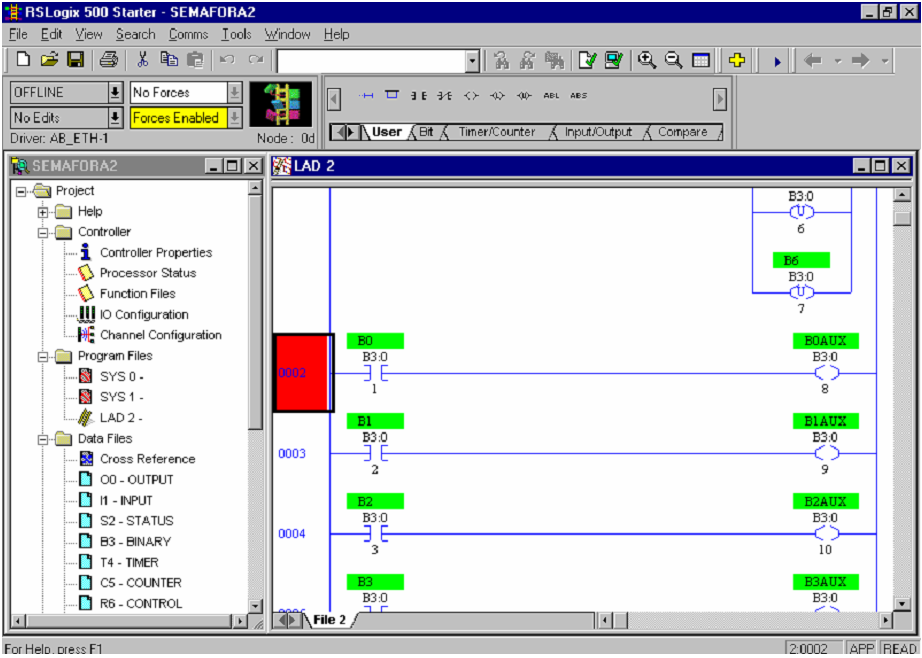Image resolution: width=922 pixels, height=658 pixels.
Task: Toggle the Forces Enabled setting
Action: 175,117
